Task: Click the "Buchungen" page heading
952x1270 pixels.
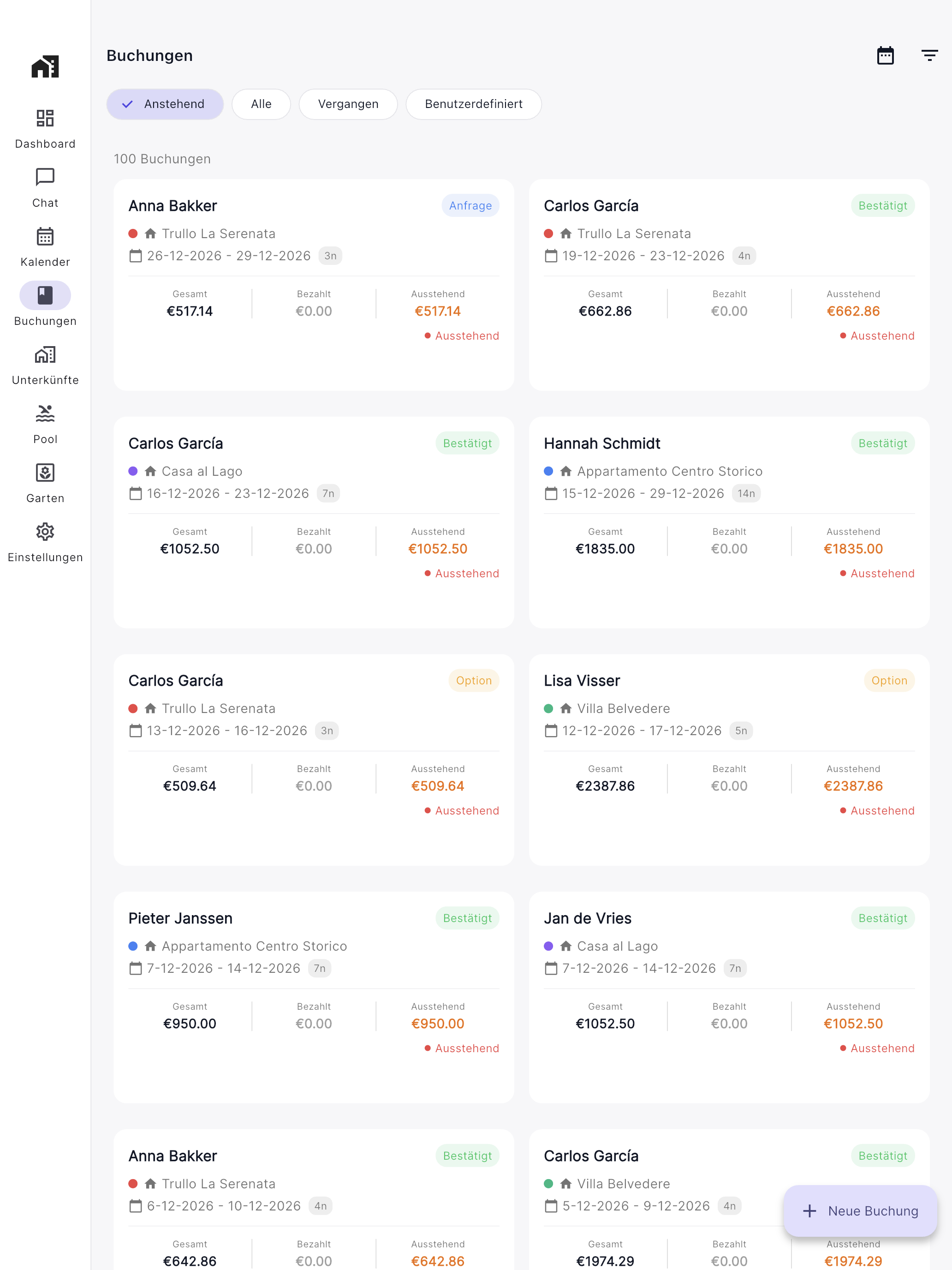Action: (x=150, y=56)
